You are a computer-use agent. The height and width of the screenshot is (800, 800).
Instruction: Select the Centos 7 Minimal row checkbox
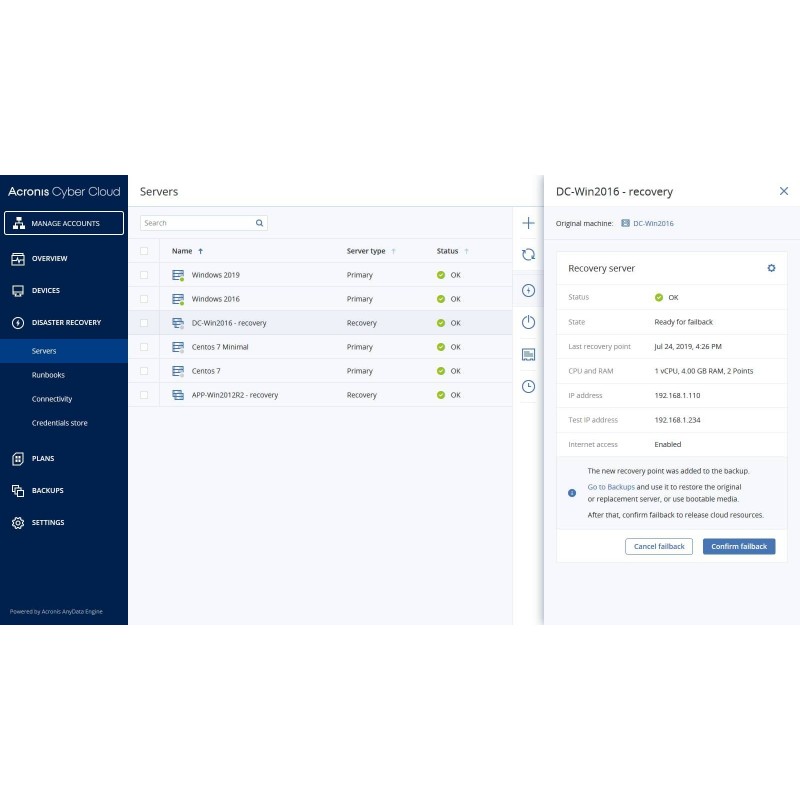point(144,347)
